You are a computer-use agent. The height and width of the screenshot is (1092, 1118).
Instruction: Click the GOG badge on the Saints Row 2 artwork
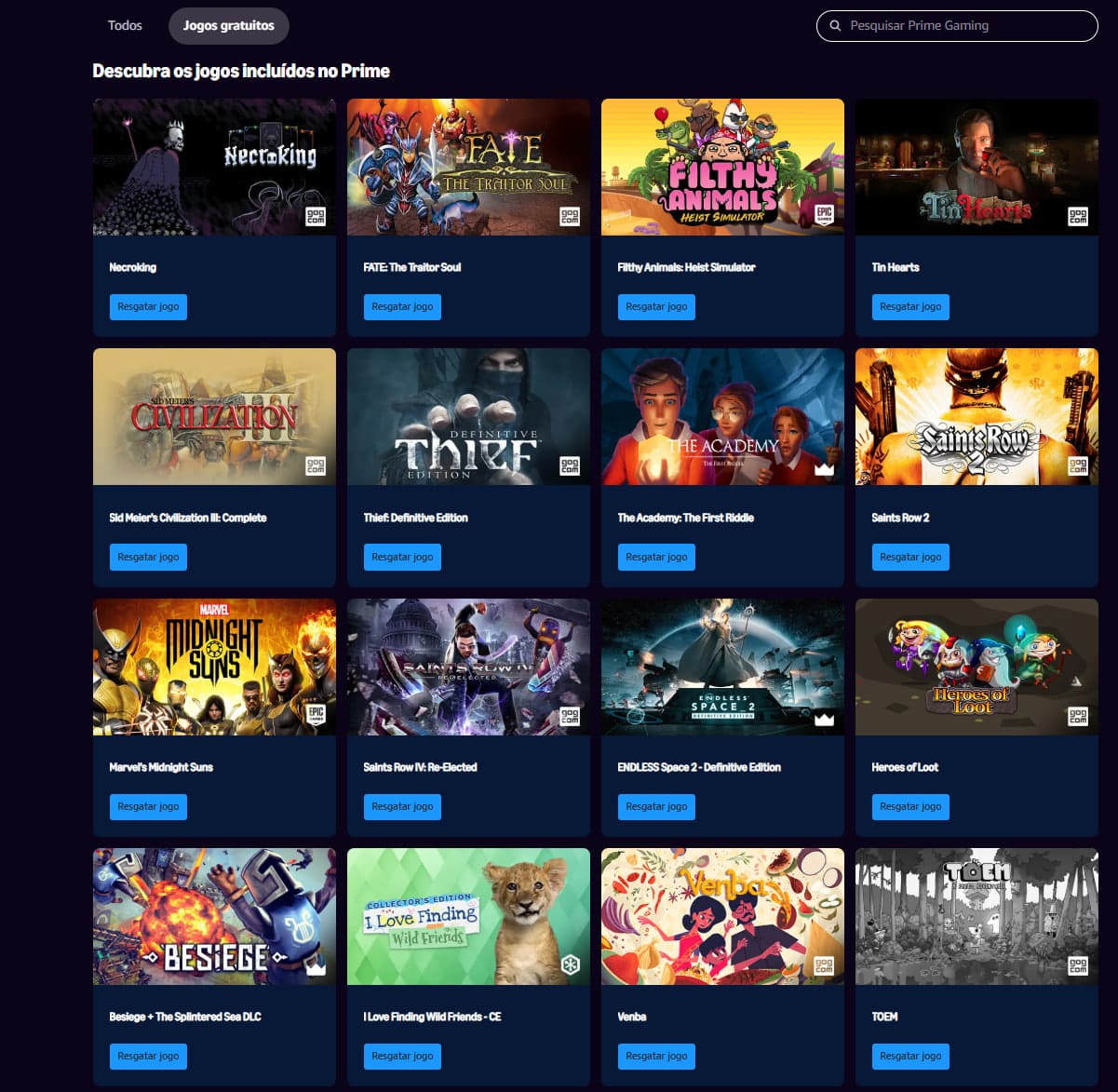1078,466
